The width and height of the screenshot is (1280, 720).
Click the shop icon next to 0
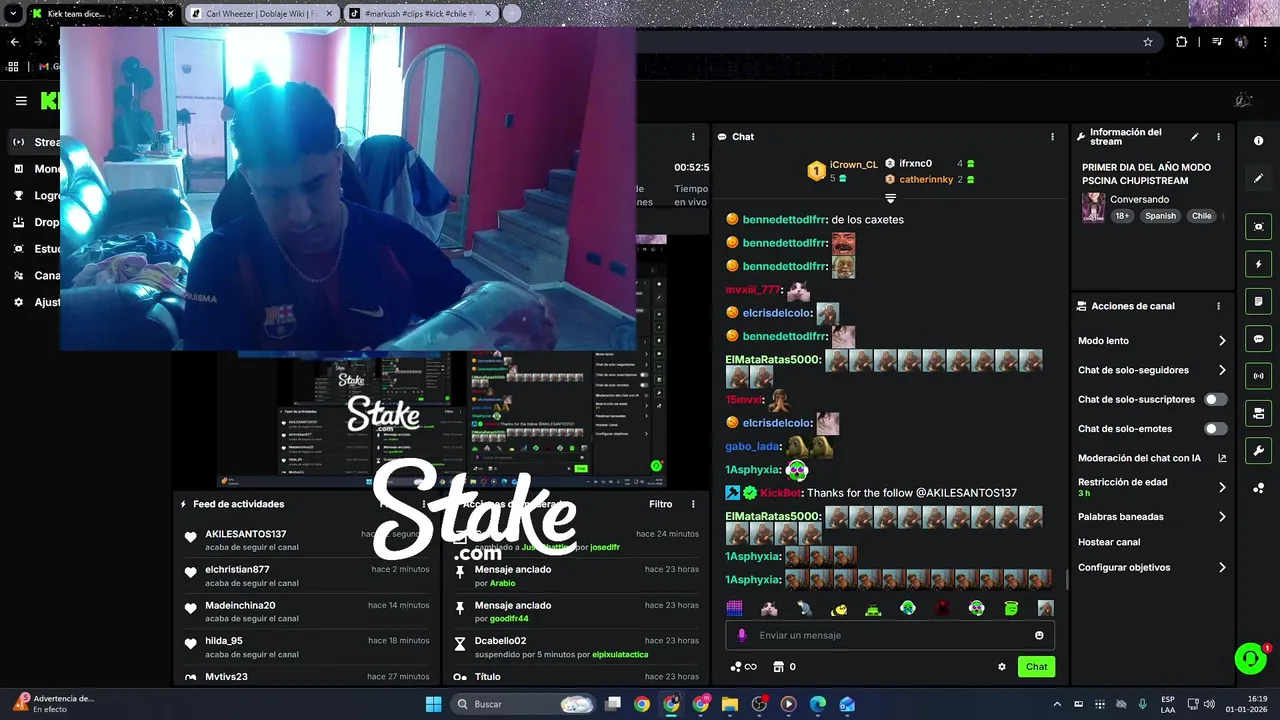coord(778,667)
